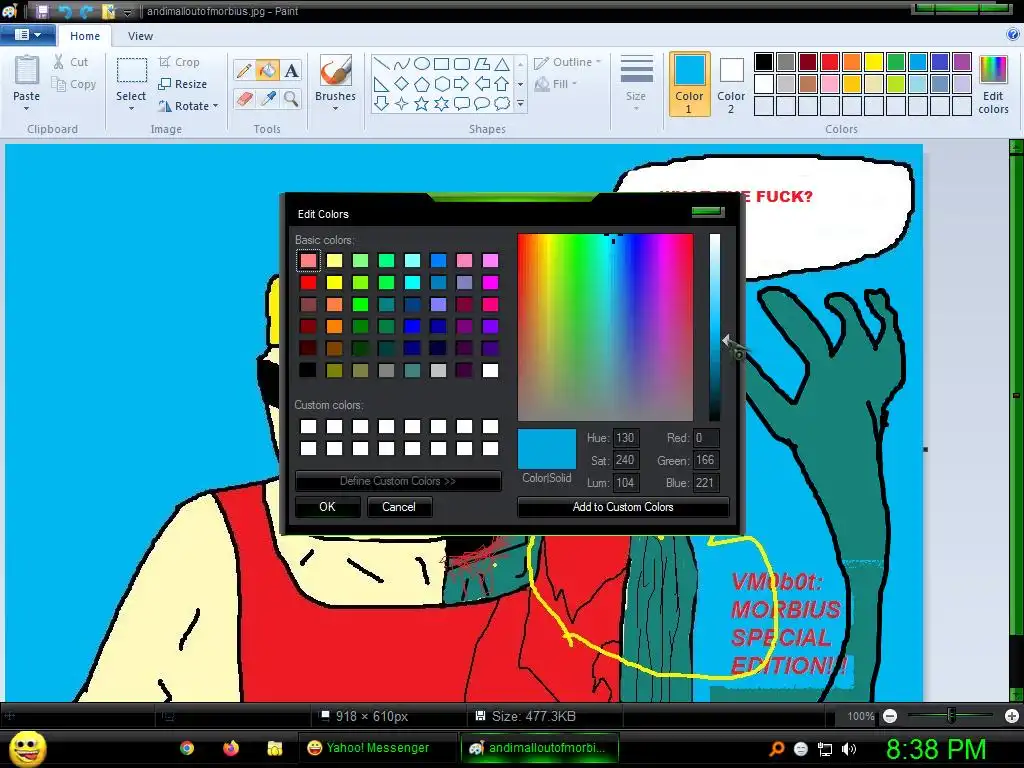Select the Eraser tool
The image size is (1024, 768).
point(244,99)
